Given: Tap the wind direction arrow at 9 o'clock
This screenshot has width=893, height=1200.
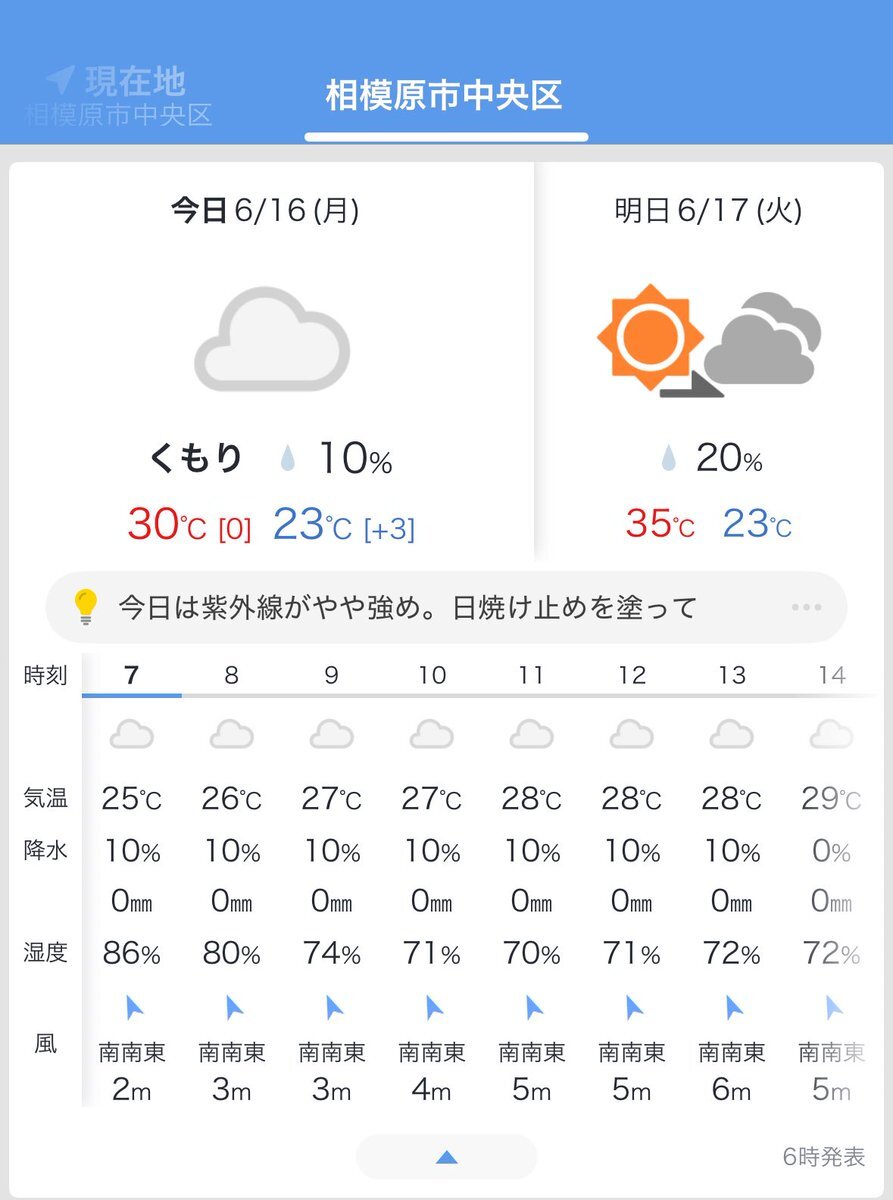Looking at the screenshot, I should (x=334, y=1007).
